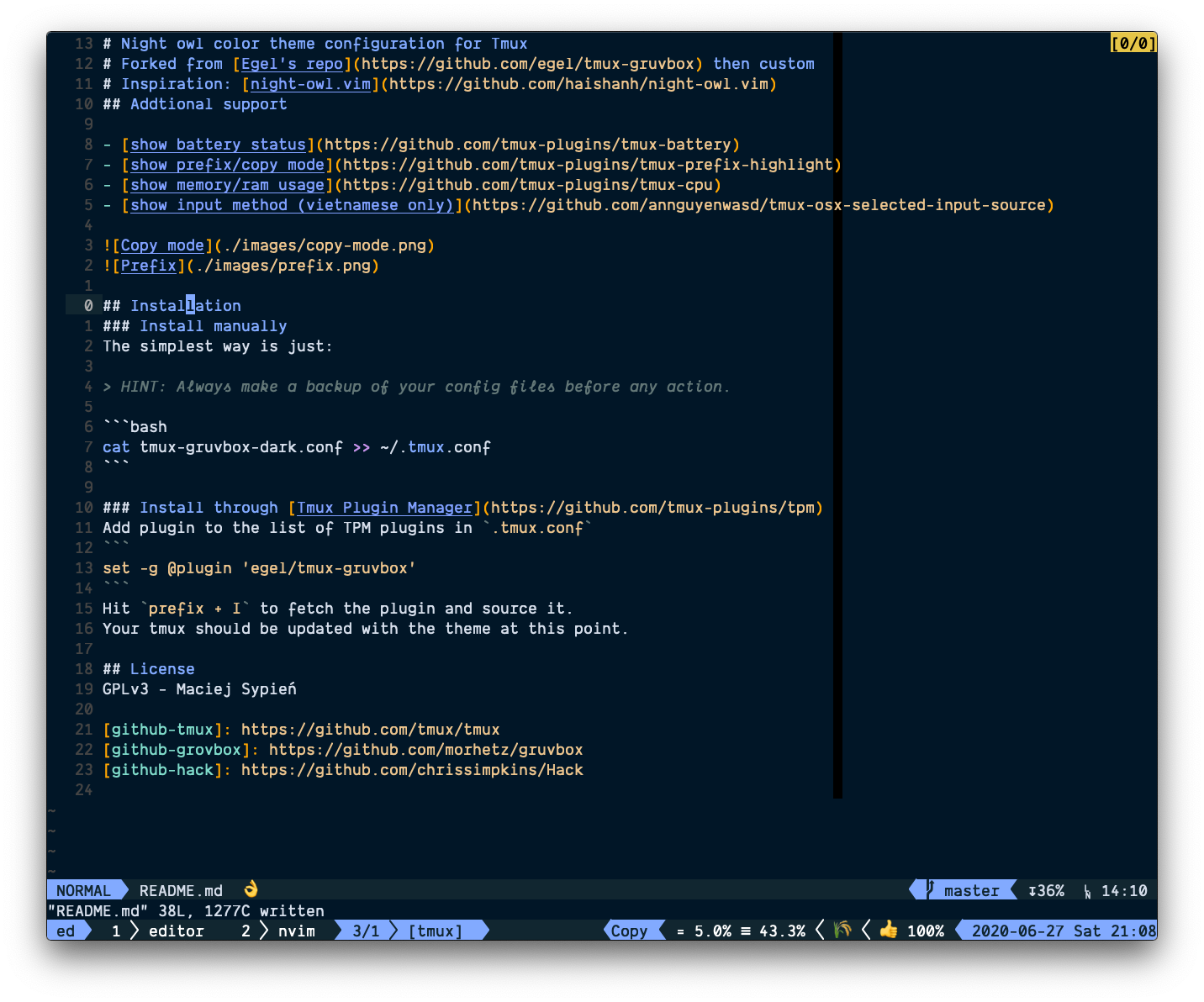Click the thumbs-up battery emoji in tmux status

pyautogui.click(x=889, y=930)
